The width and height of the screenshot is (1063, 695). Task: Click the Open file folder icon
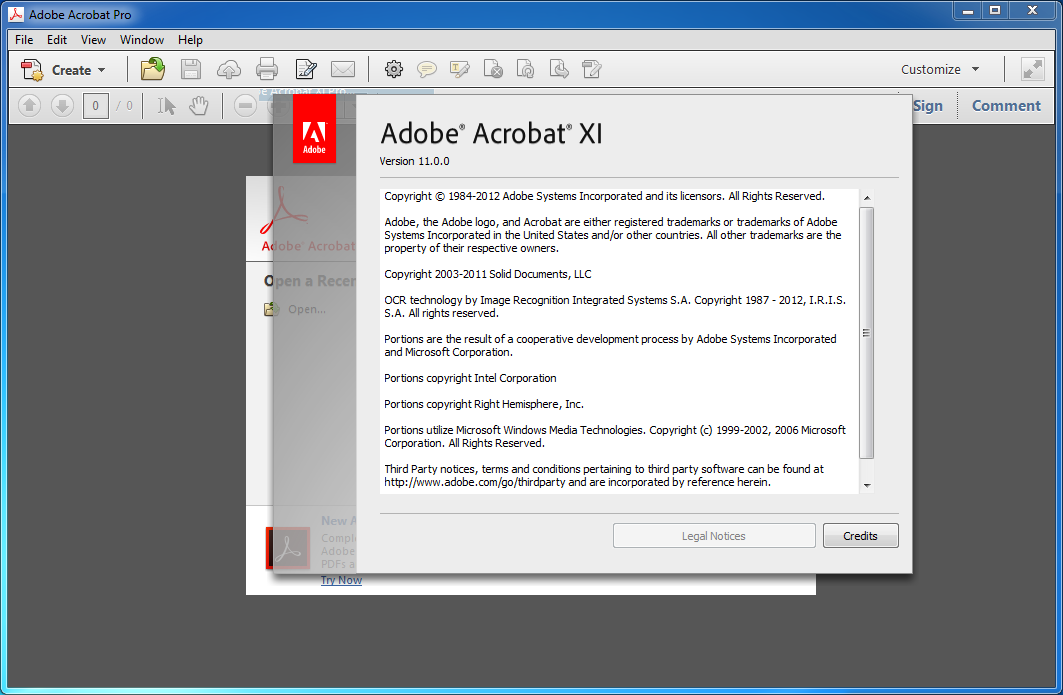point(153,69)
